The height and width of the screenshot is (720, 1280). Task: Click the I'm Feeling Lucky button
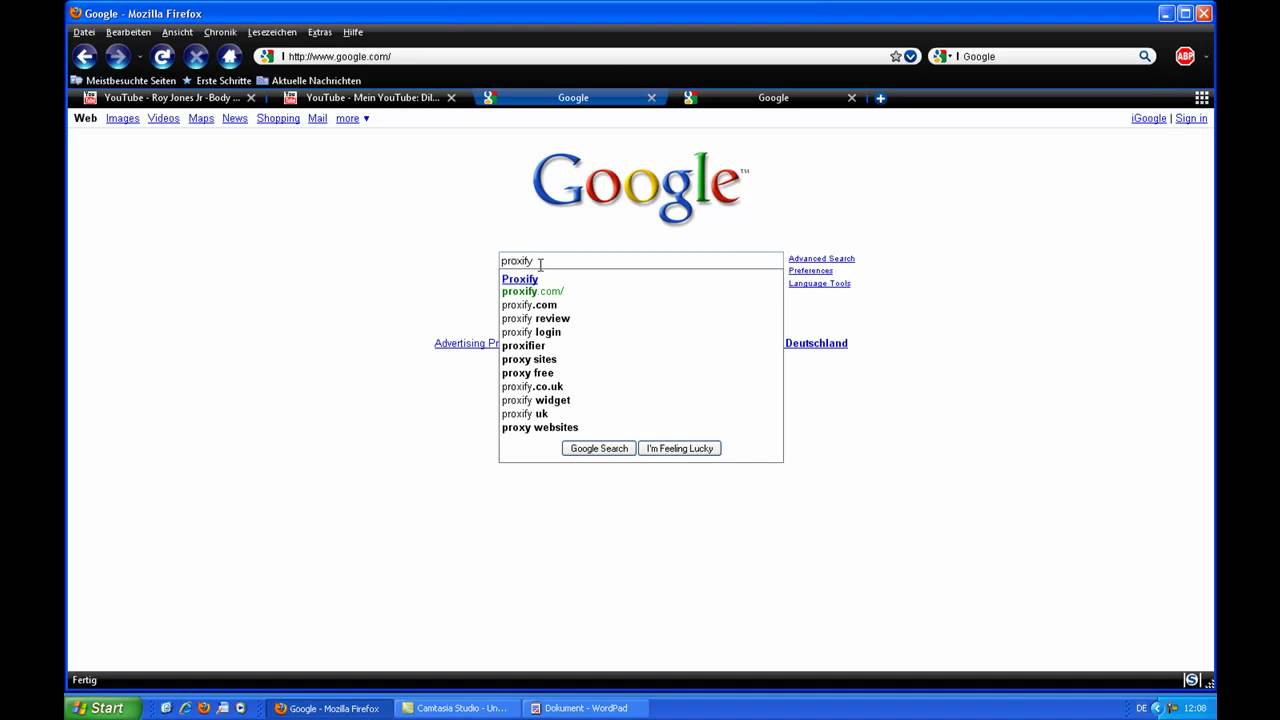680,448
